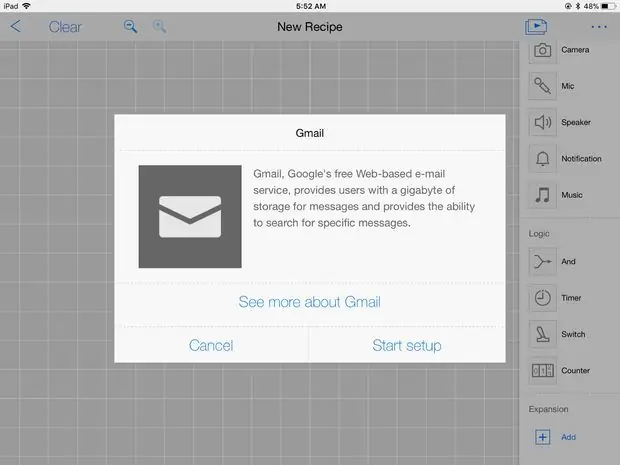Screen dimensions: 620x465
Task: Select the And logic icon
Action: 542,261
